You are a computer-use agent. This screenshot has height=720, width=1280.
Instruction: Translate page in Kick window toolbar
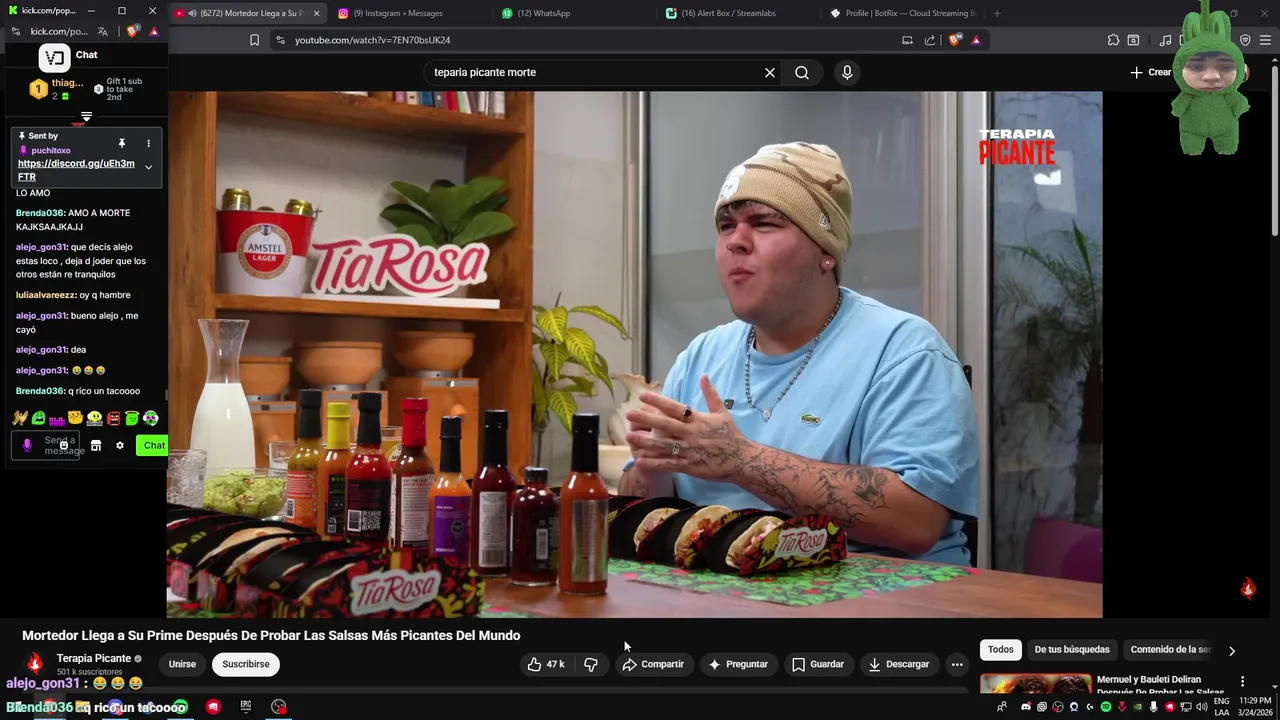pyautogui.click(x=103, y=31)
